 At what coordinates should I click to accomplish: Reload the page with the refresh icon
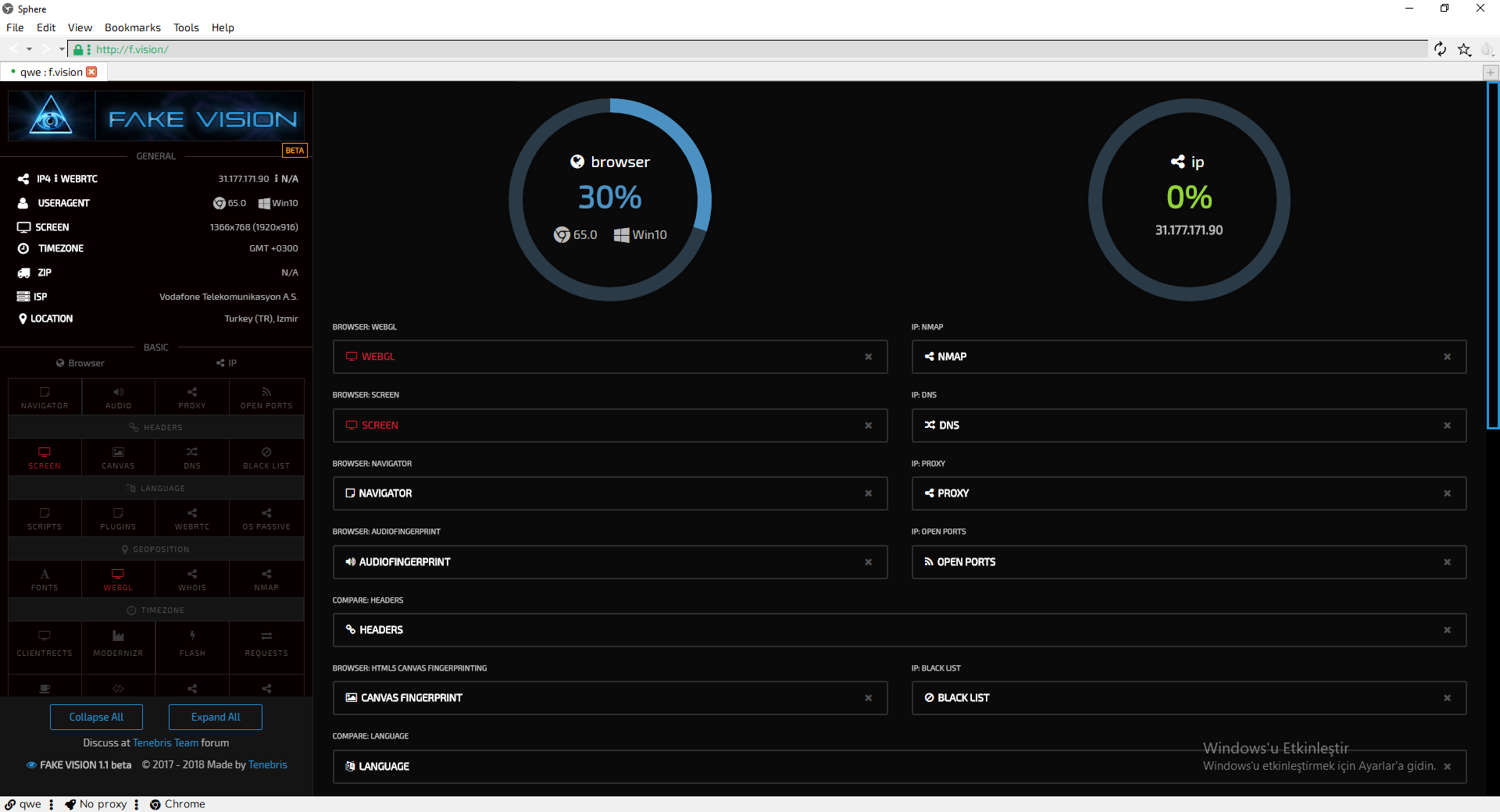click(x=1440, y=49)
